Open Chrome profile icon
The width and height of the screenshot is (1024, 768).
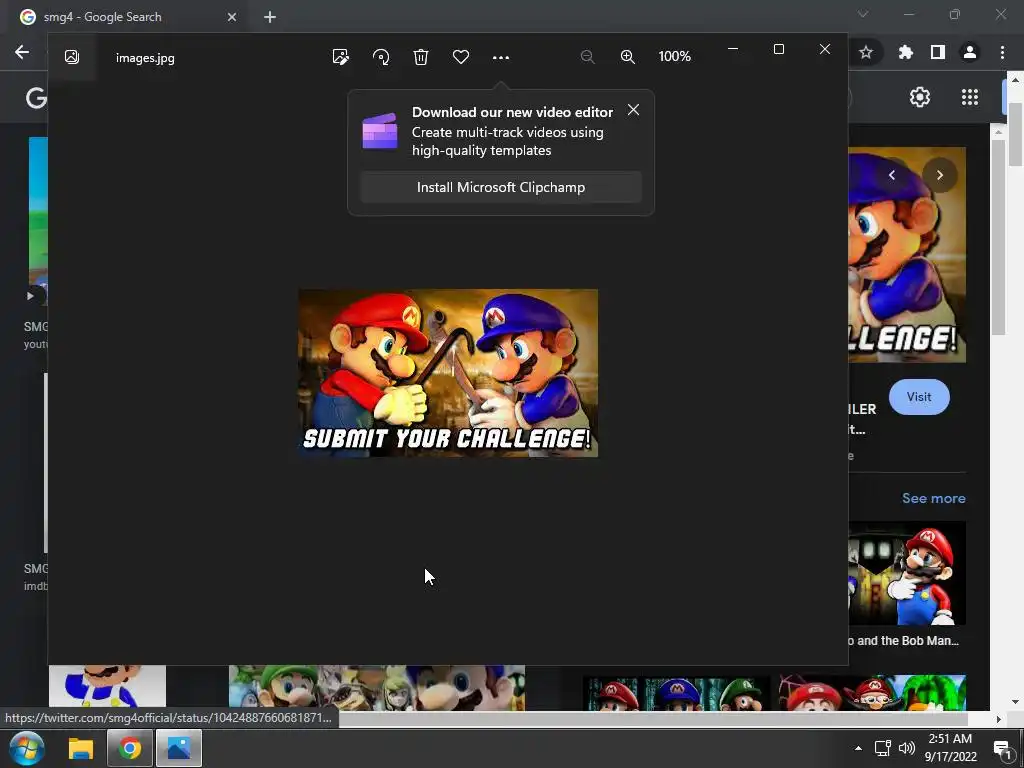pyautogui.click(x=970, y=52)
